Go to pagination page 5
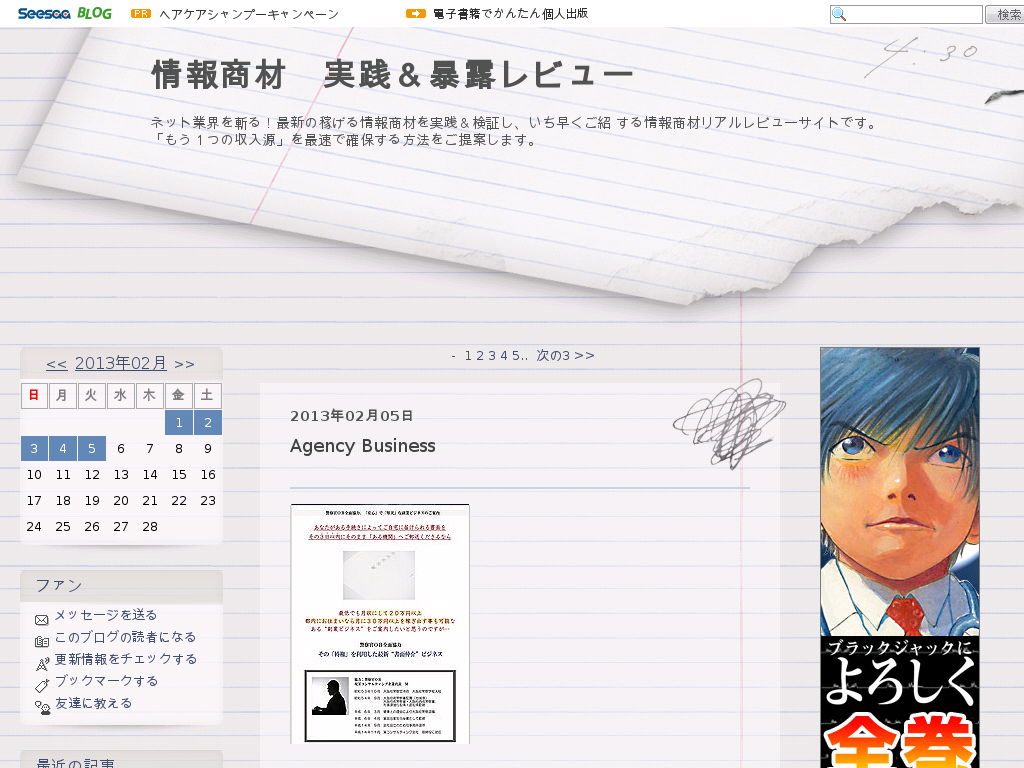Viewport: 1024px width, 768px height. [x=515, y=356]
